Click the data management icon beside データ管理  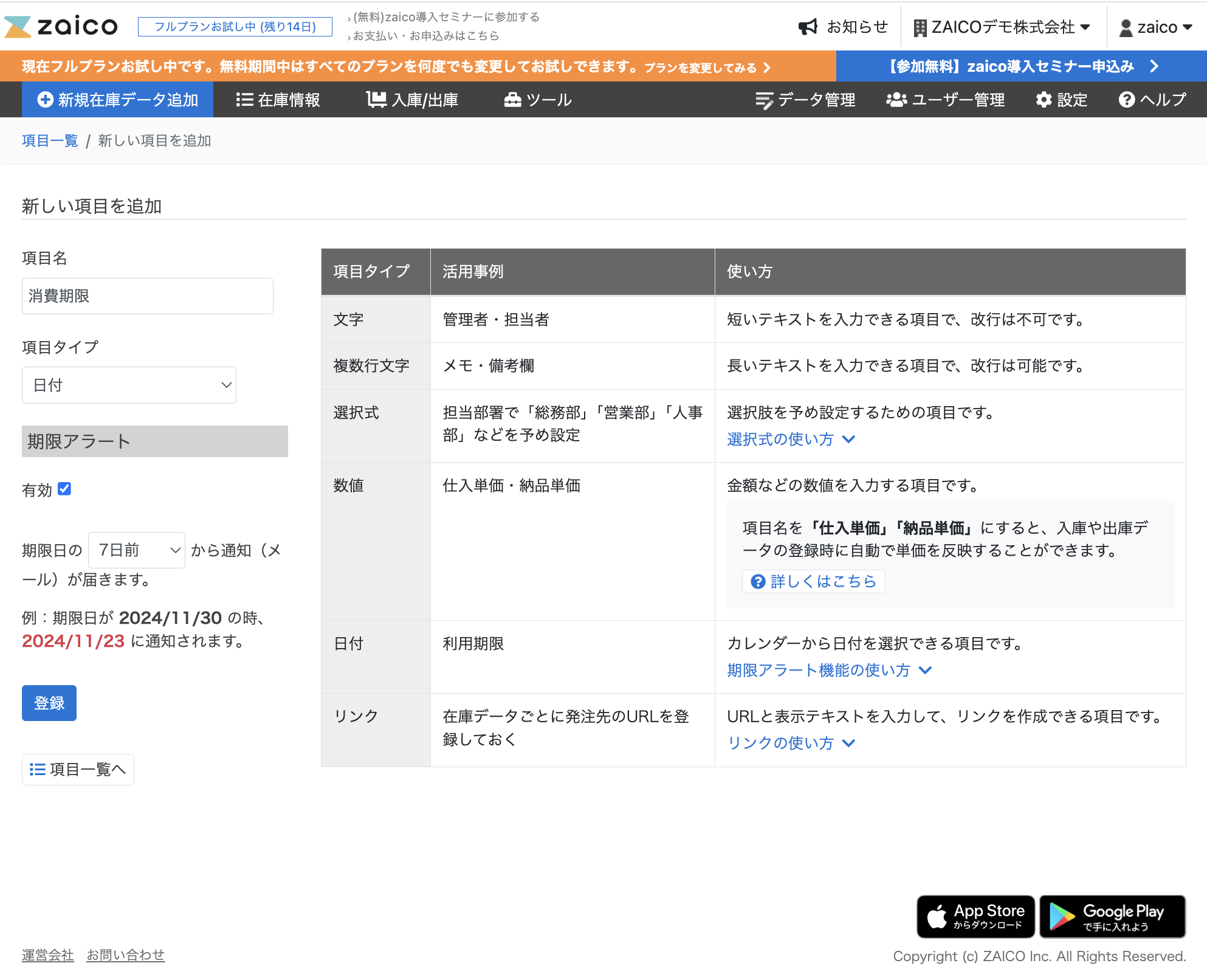tap(764, 100)
